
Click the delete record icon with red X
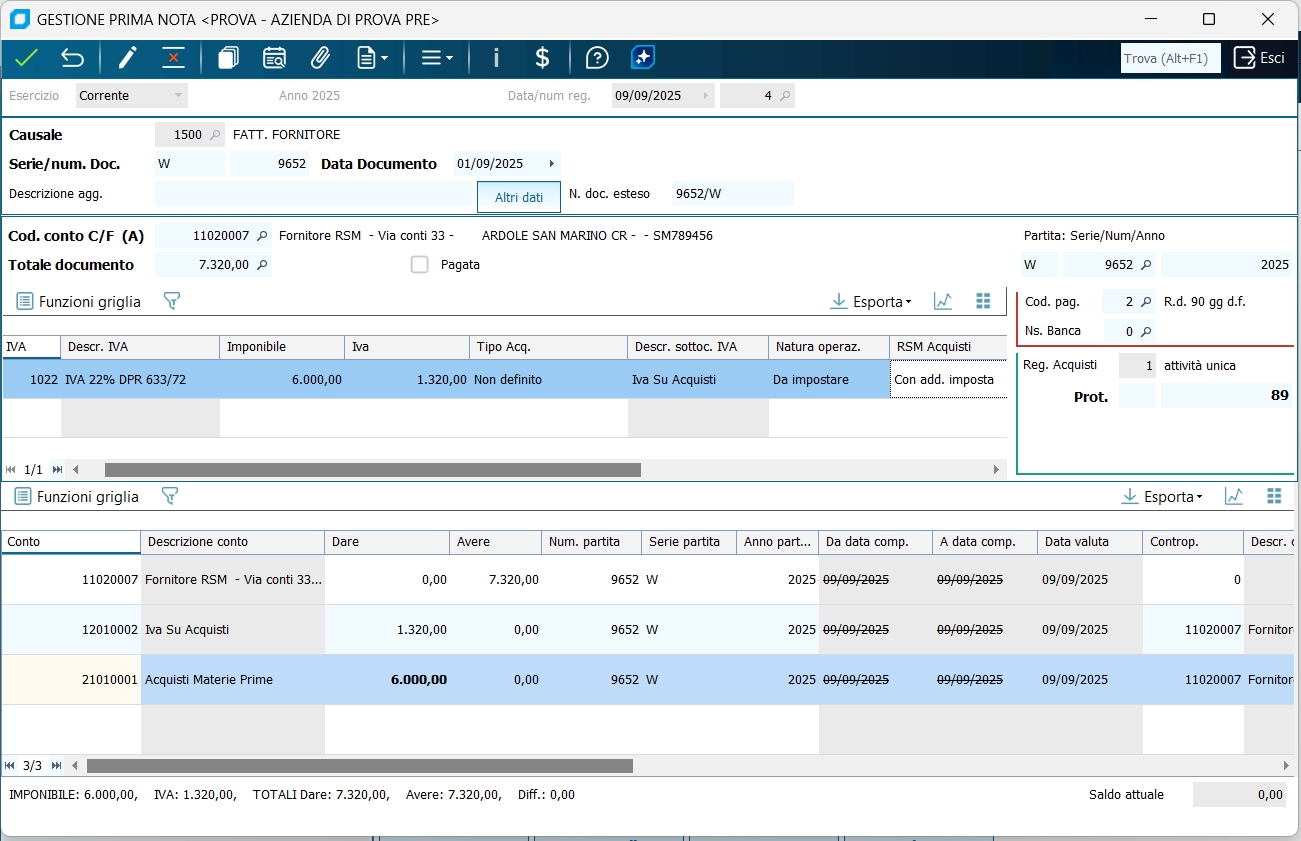click(173, 58)
